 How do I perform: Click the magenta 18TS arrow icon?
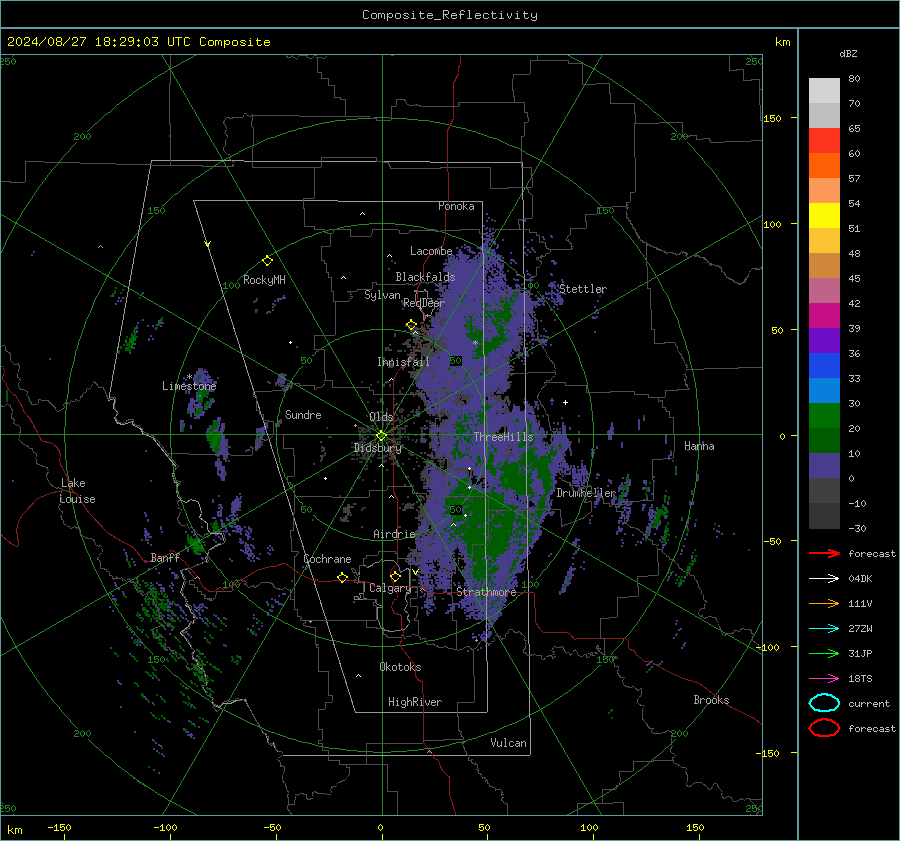[824, 679]
